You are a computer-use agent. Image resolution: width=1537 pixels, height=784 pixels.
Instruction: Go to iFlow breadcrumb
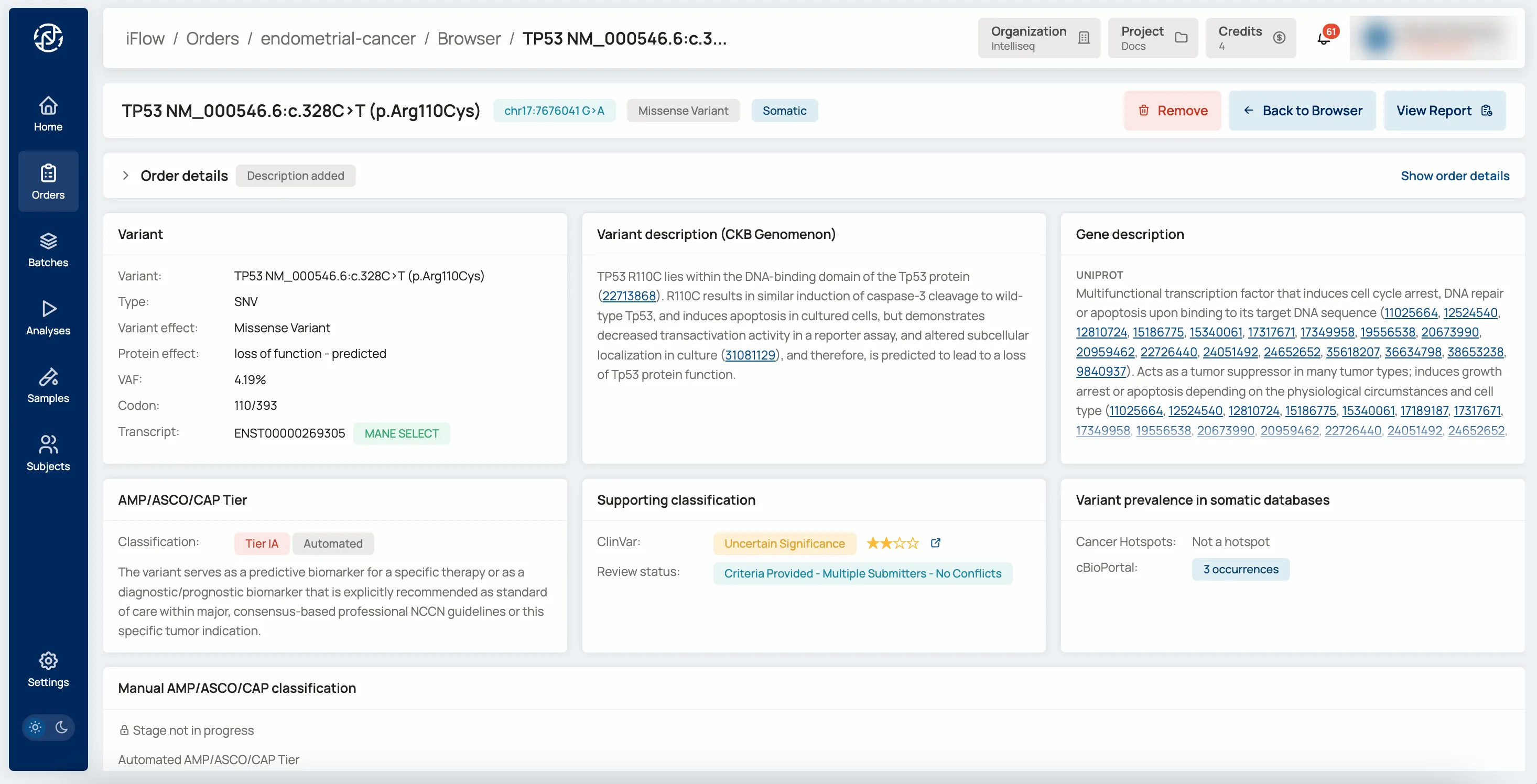click(145, 38)
